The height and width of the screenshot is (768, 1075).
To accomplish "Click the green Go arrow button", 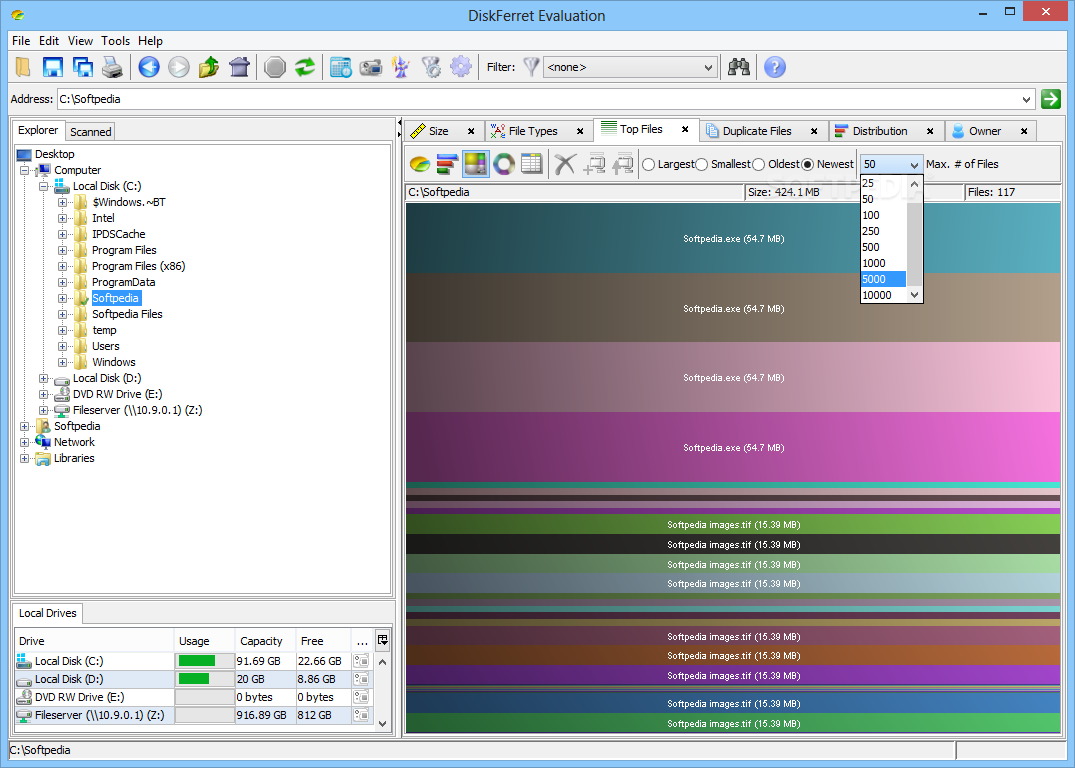I will tap(1050, 99).
